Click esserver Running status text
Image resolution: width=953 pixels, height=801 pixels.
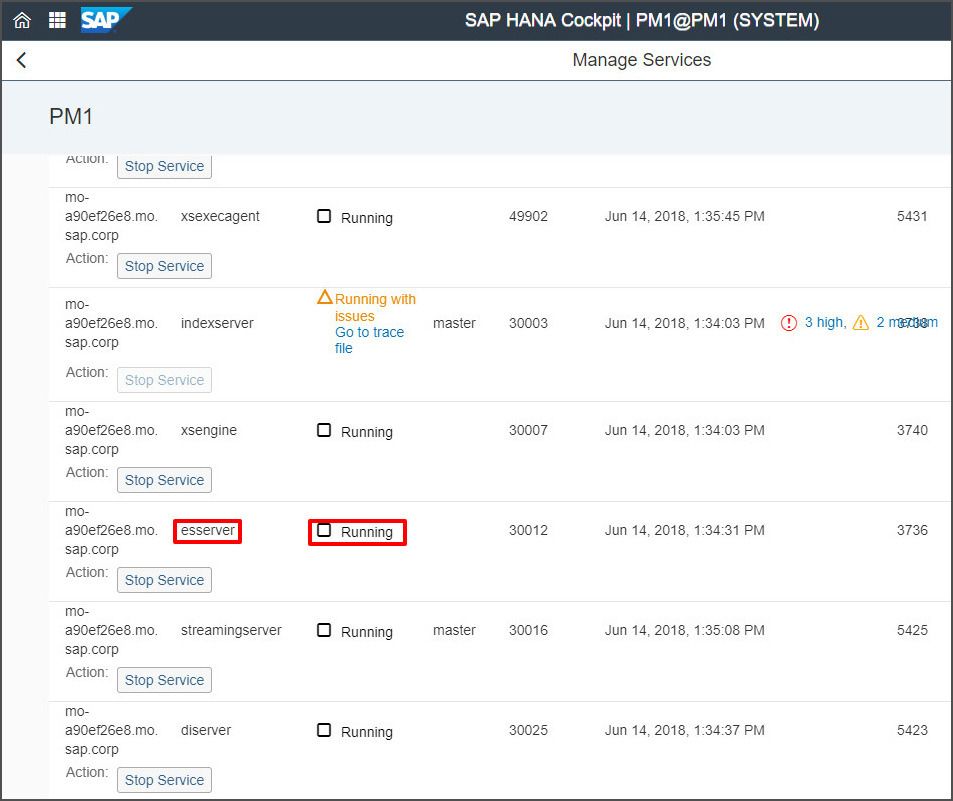point(366,532)
